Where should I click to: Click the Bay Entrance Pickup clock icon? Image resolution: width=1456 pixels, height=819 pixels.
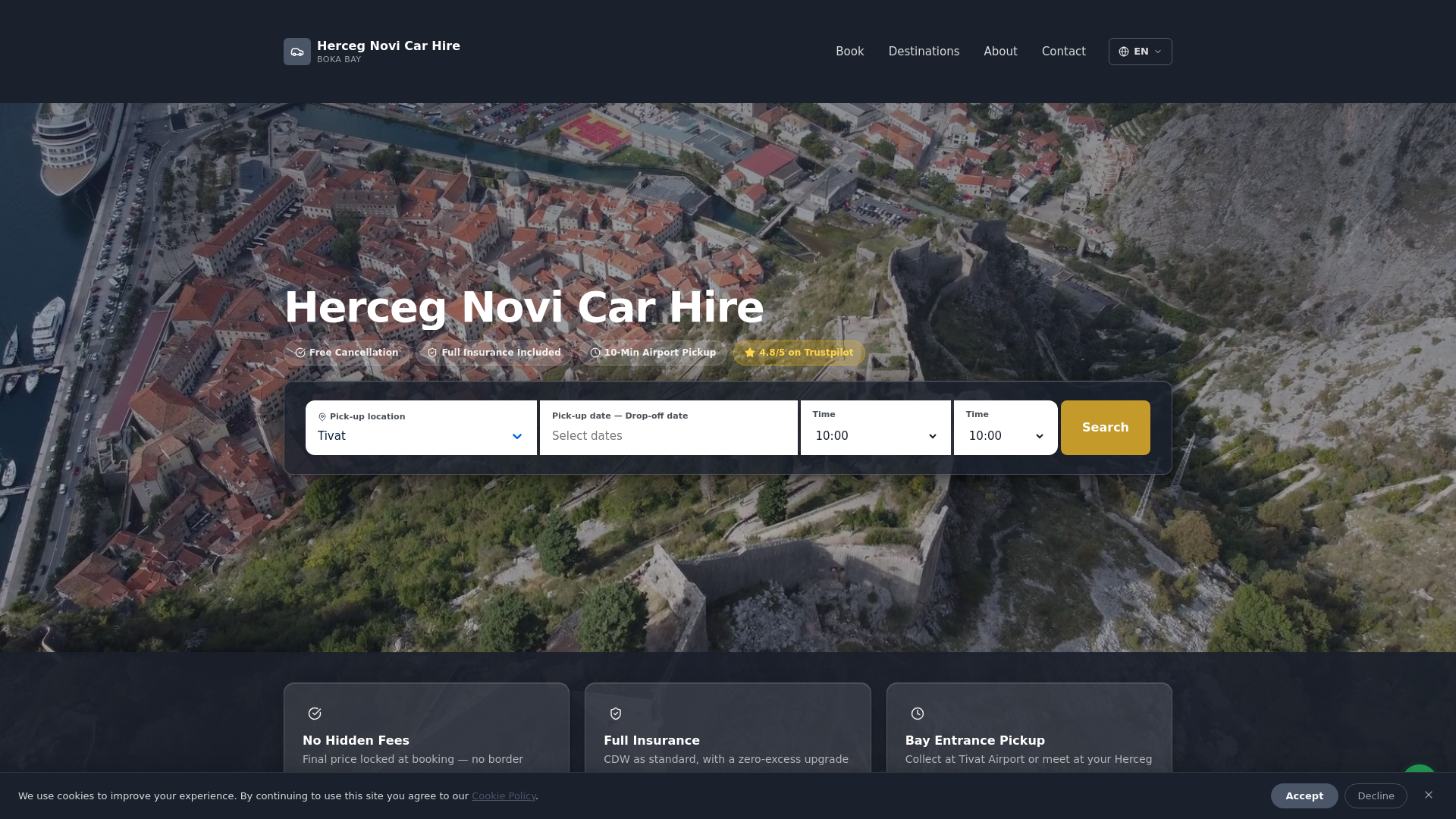point(918,714)
